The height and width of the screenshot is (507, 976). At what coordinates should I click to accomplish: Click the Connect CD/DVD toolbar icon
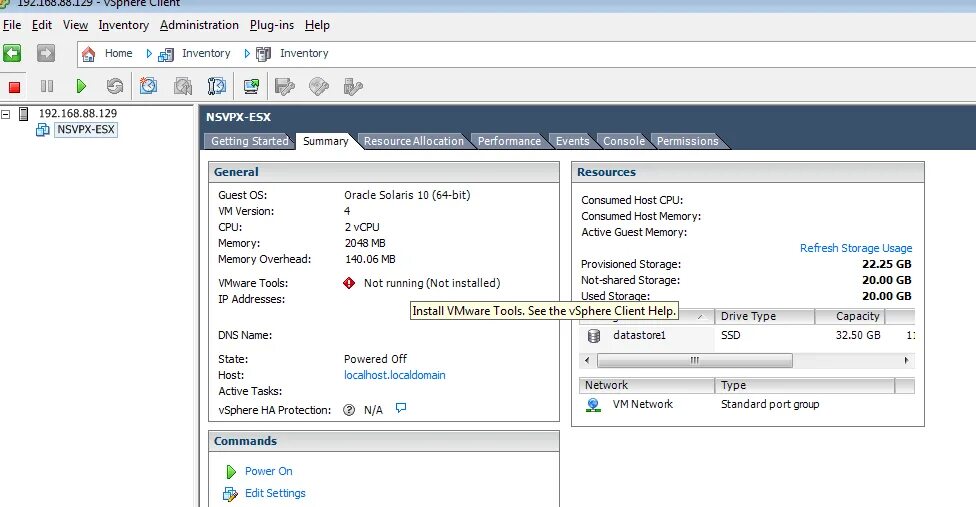pos(319,86)
